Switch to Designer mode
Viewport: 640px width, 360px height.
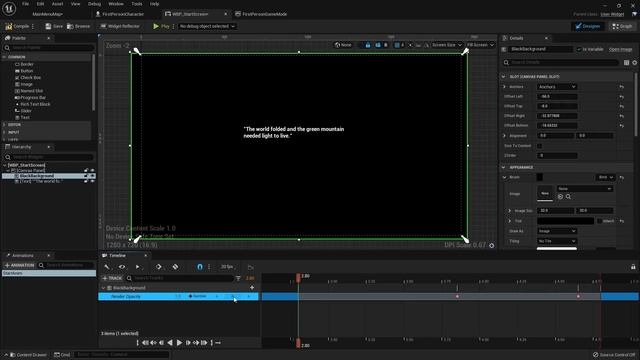pos(588,26)
